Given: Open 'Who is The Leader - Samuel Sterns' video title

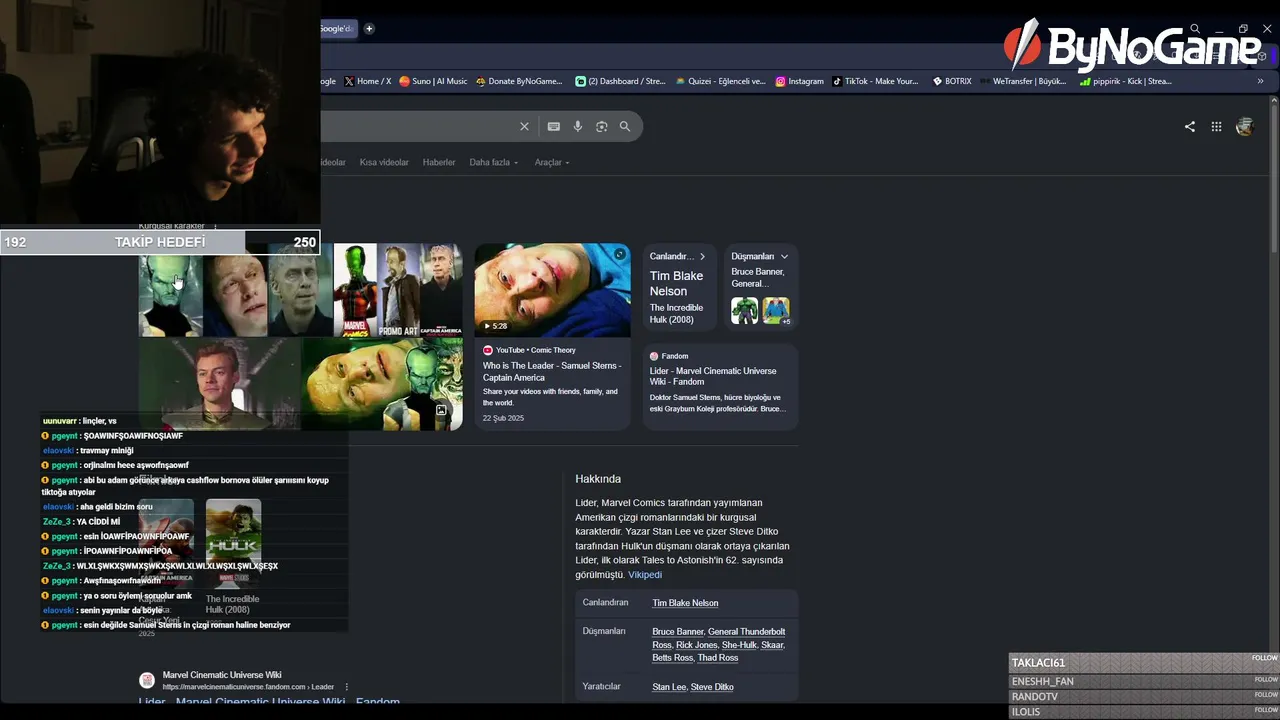Looking at the screenshot, I should [552, 372].
